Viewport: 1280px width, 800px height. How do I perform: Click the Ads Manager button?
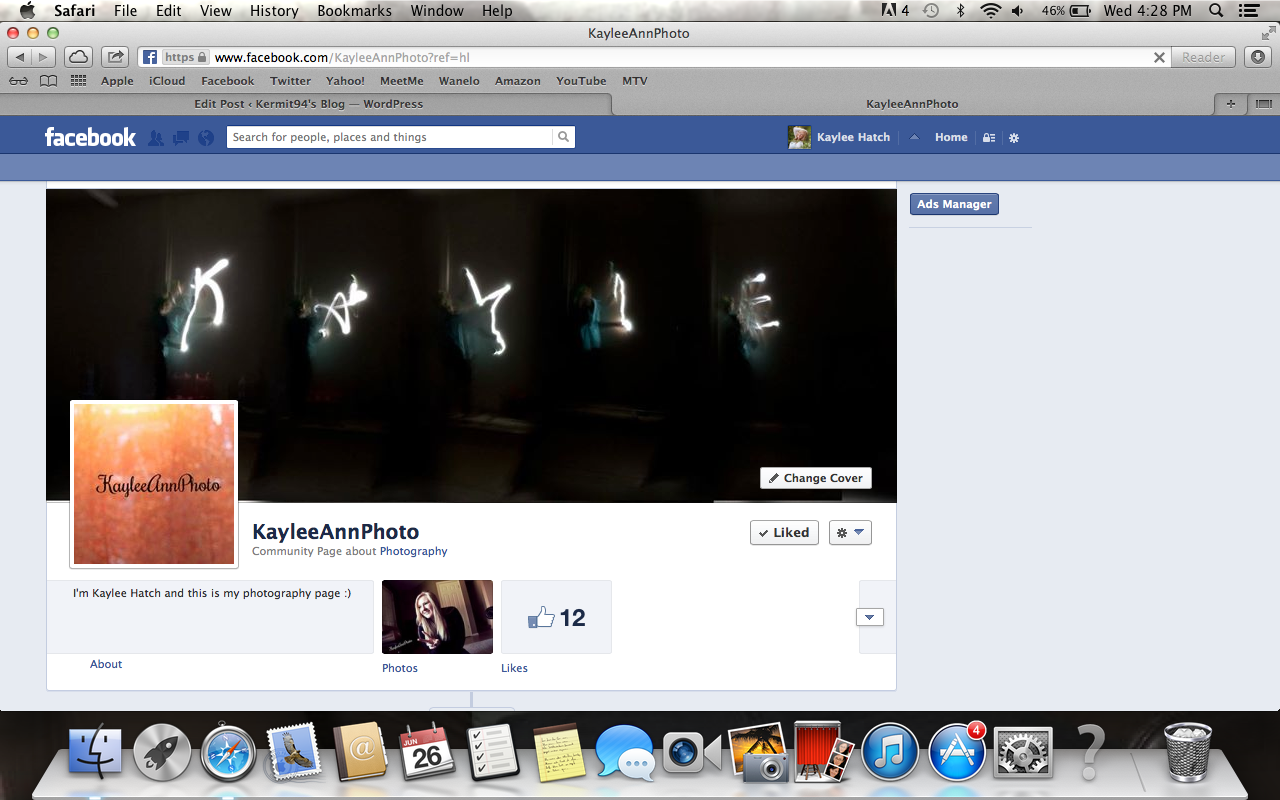(x=954, y=204)
